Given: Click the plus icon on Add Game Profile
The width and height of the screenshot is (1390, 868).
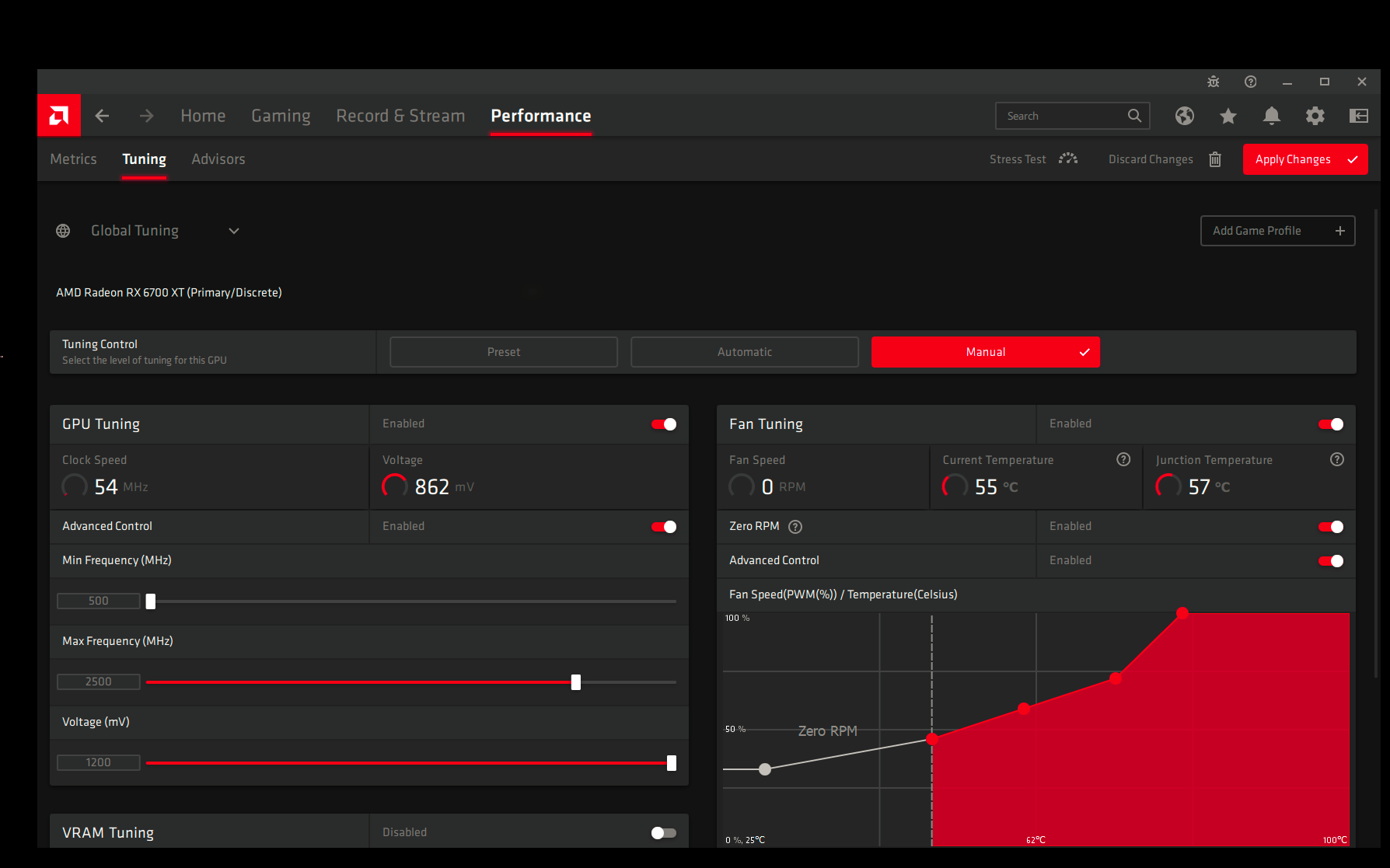Looking at the screenshot, I should click(1339, 231).
